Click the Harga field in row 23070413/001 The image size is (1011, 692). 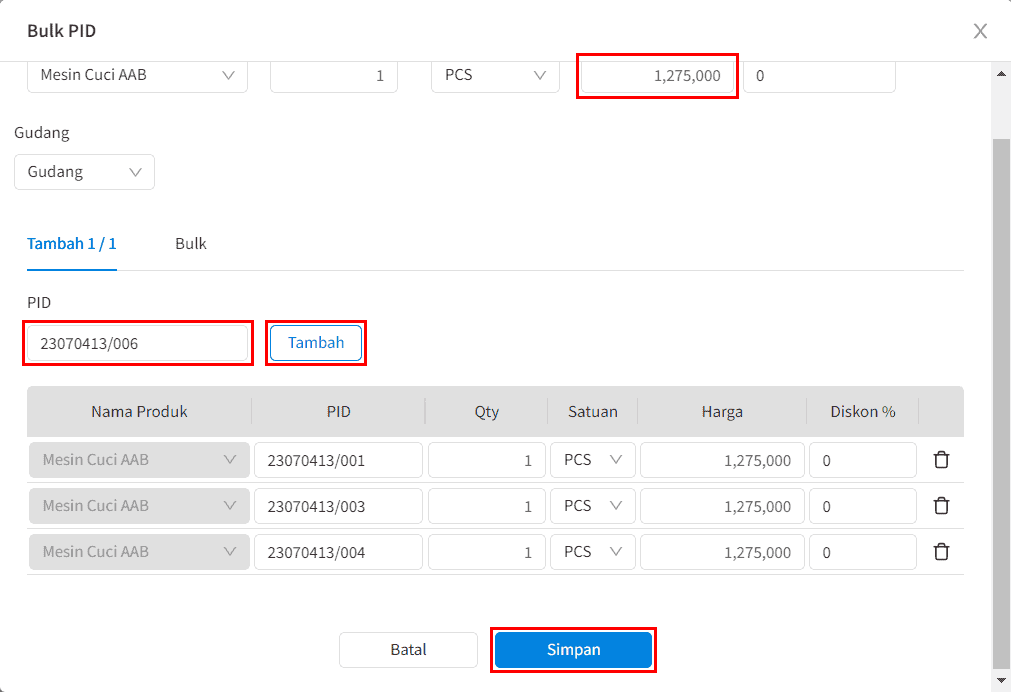click(x=722, y=460)
